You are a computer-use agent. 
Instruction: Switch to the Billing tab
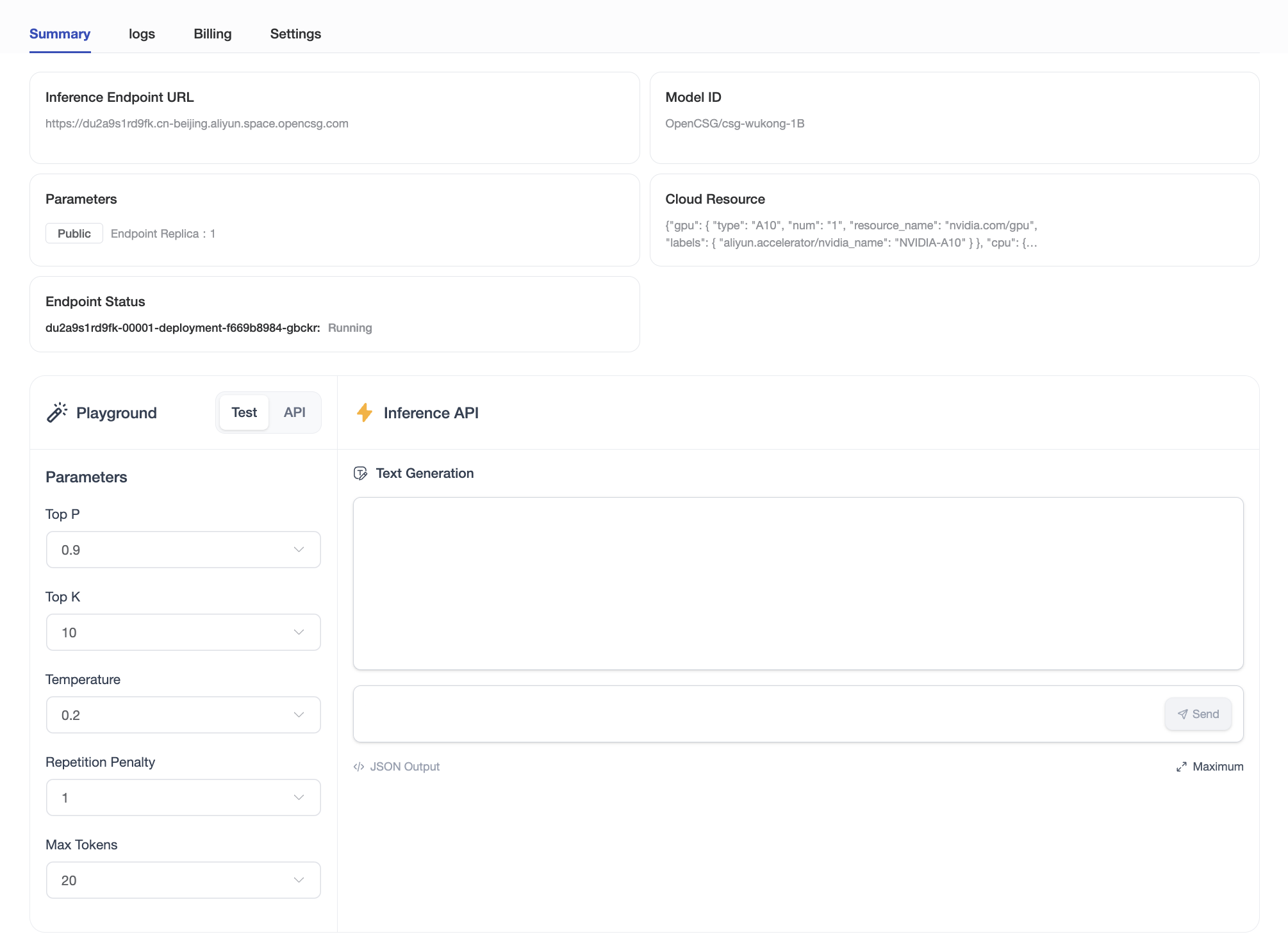point(213,34)
